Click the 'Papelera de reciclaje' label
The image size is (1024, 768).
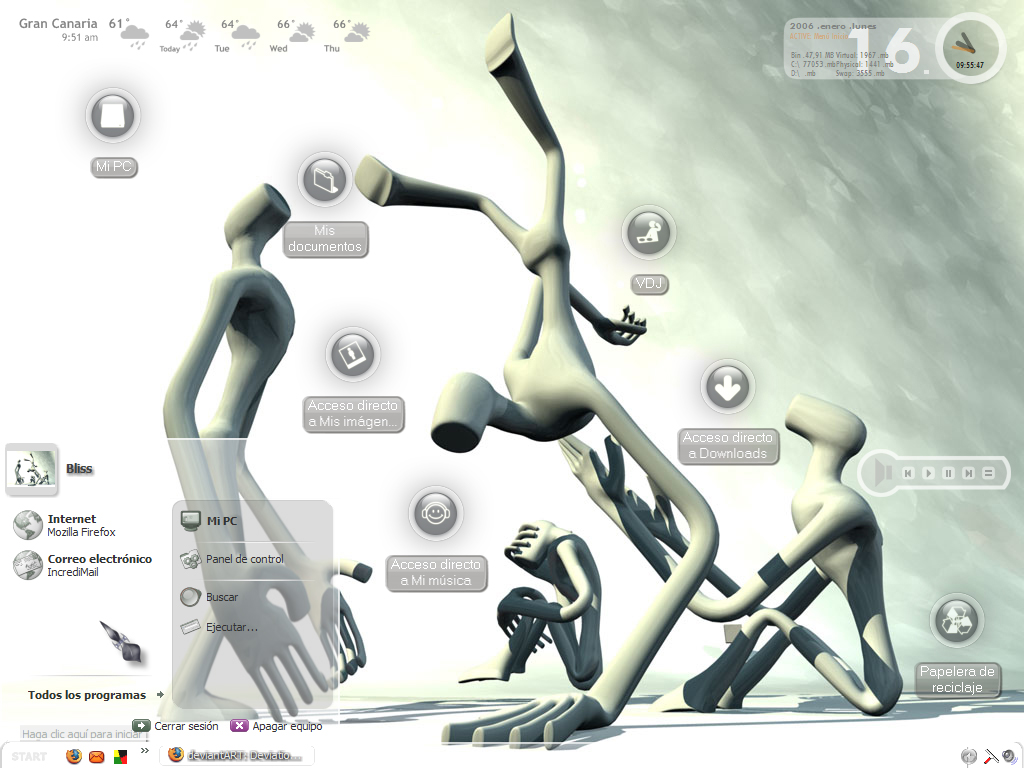(x=957, y=679)
